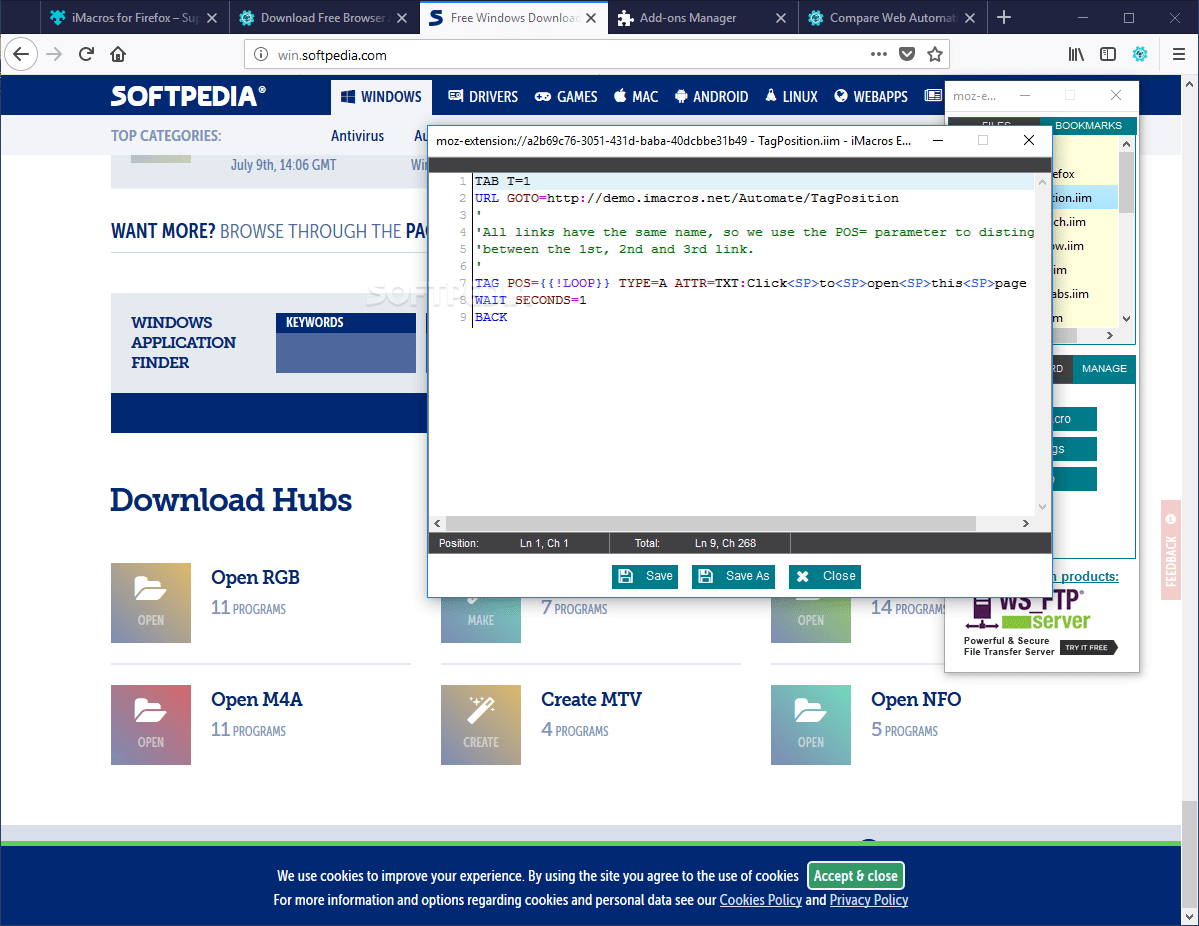Click the tracking protection shield icon

pyautogui.click(x=906, y=54)
